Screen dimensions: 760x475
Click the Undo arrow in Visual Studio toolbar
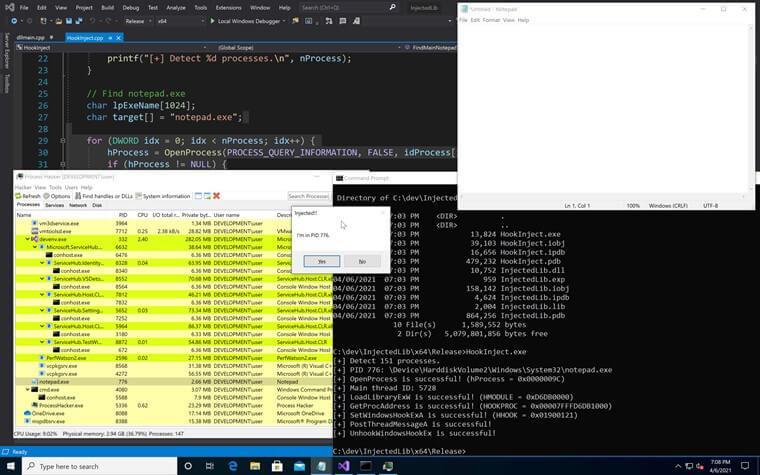[x=93, y=21]
